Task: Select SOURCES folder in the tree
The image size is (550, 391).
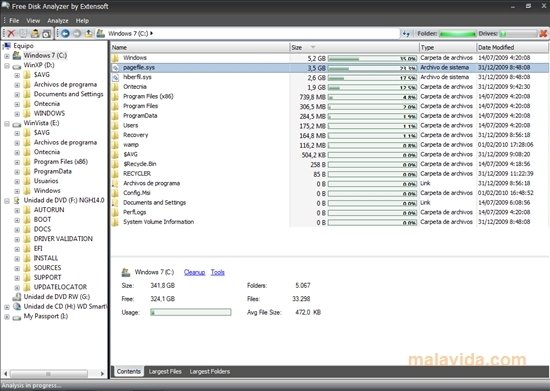Action: pyautogui.click(x=47, y=268)
